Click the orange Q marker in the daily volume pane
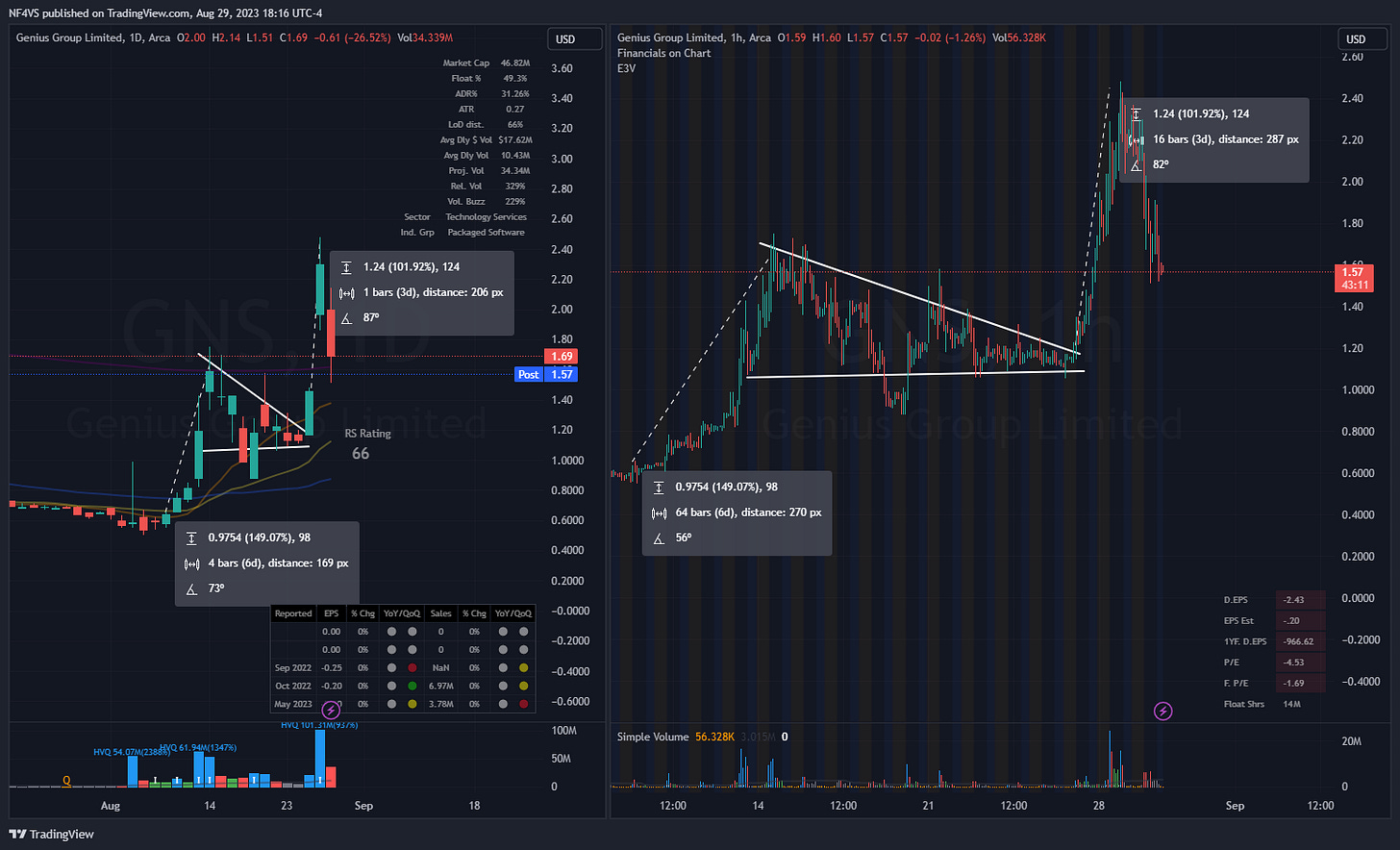This screenshot has width=1400, height=850. [66, 781]
